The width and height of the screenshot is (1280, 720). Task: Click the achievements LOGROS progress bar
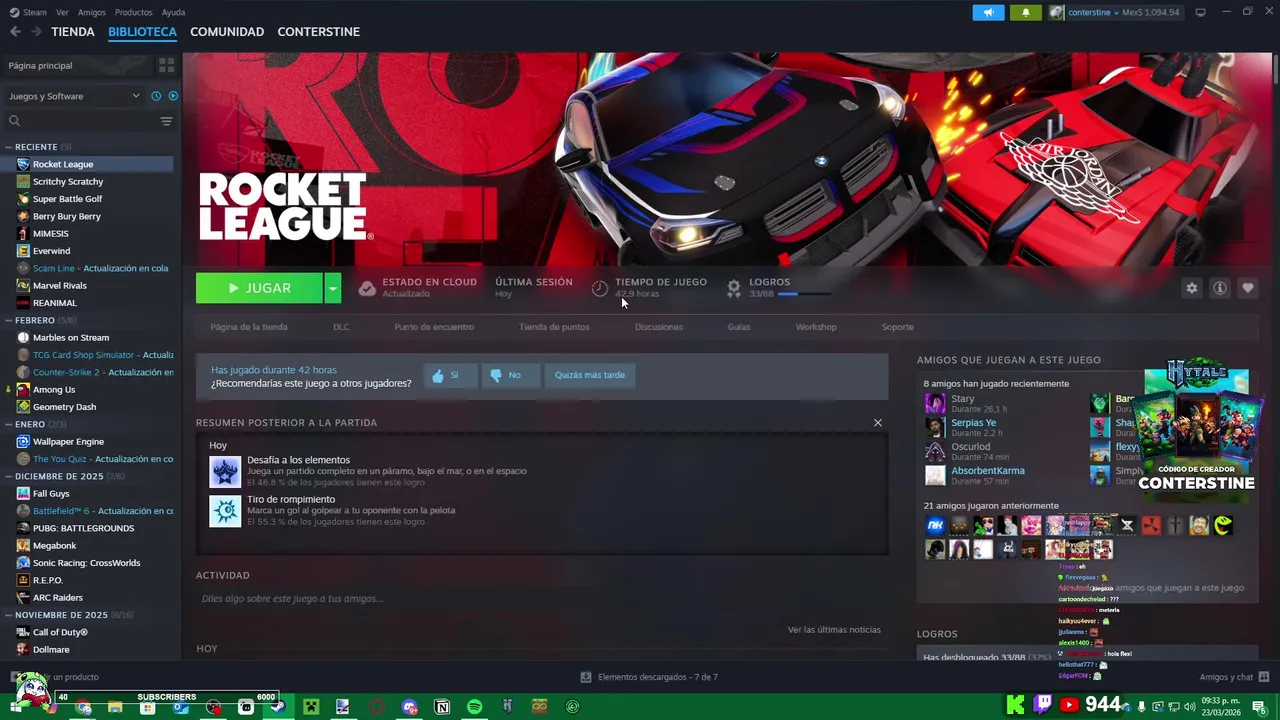pyautogui.click(x=803, y=294)
